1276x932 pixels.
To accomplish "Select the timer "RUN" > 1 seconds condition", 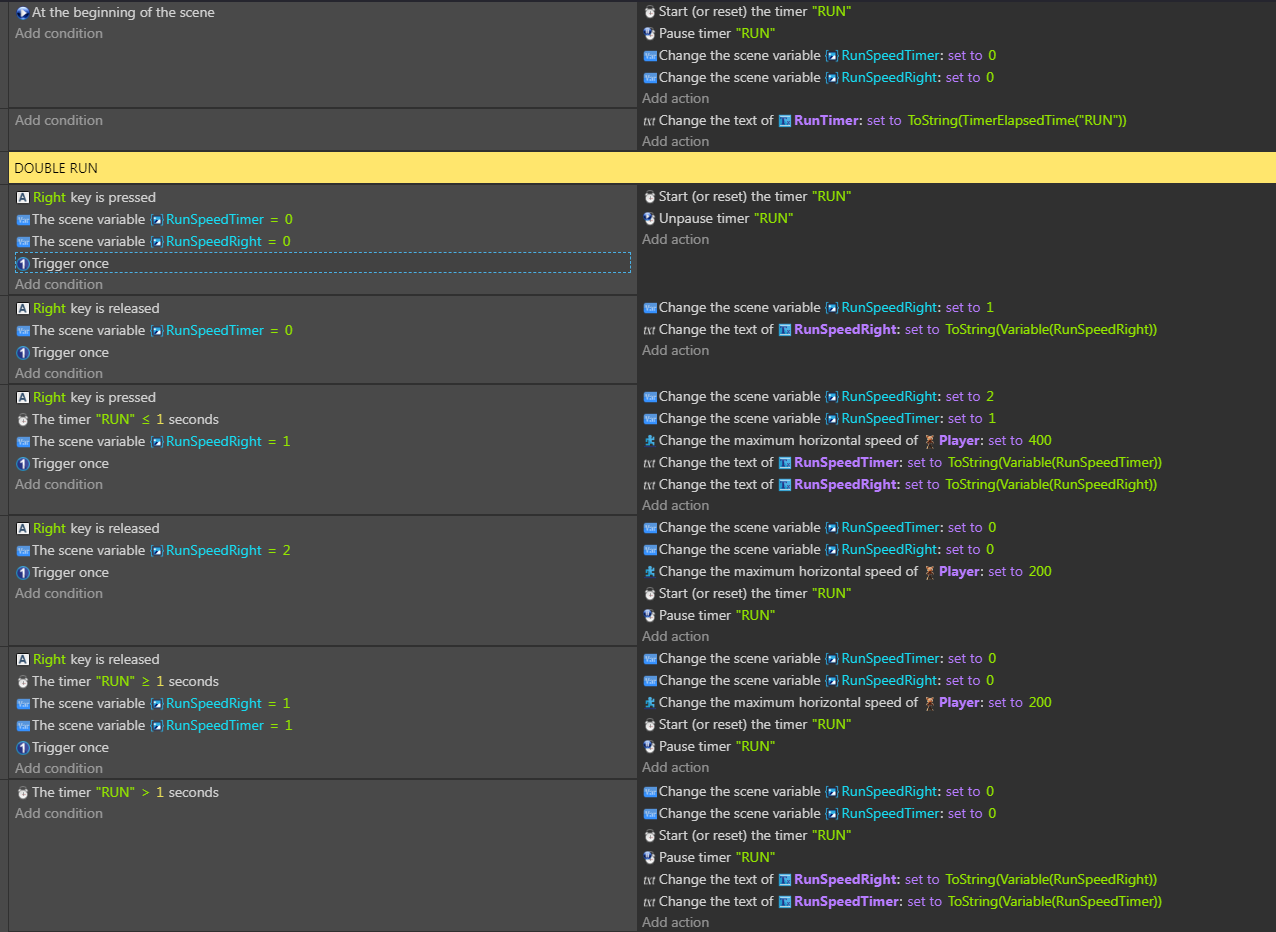I will click(125, 792).
